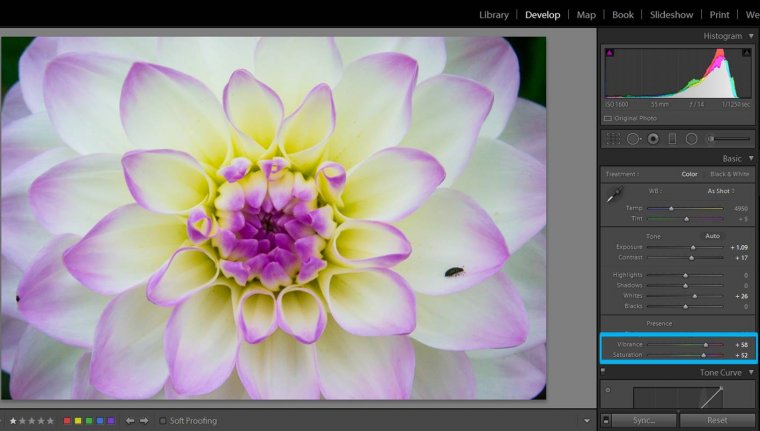Set rating to four stars
Image resolution: width=760 pixels, height=431 pixels.
tap(41, 421)
